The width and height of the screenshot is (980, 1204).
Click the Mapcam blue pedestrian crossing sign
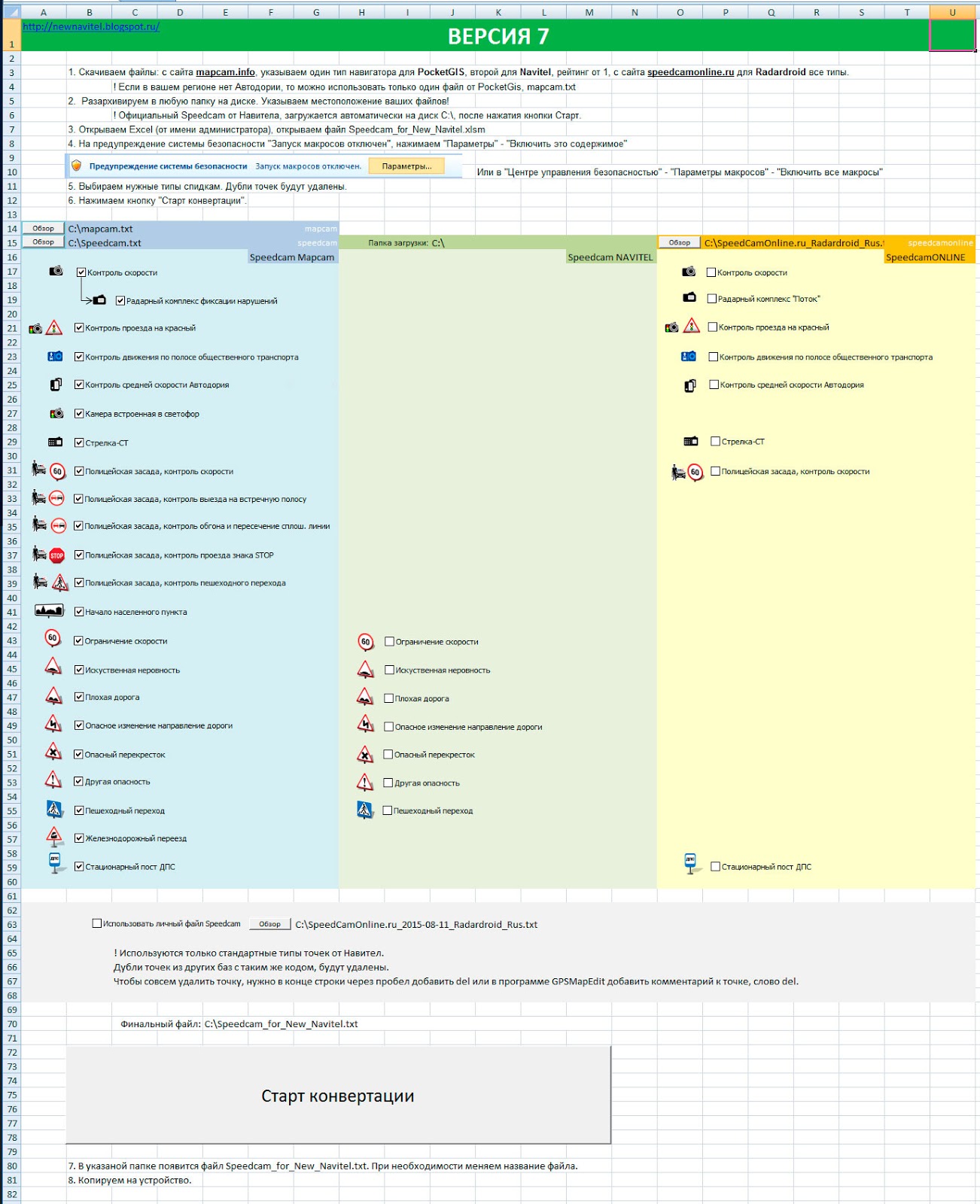tap(54, 809)
